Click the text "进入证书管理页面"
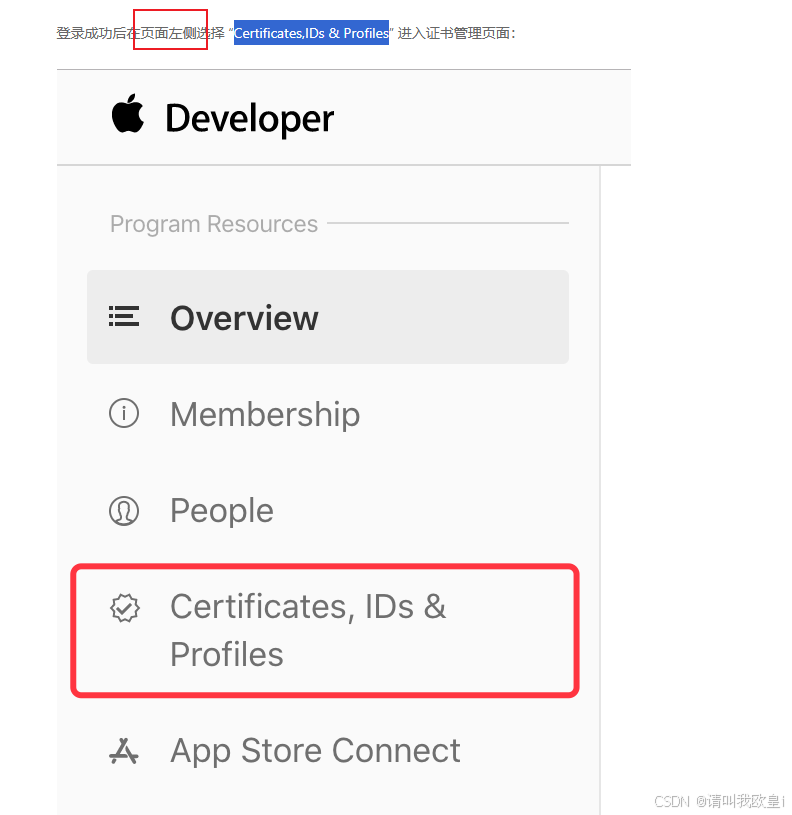Screen dimensions: 792x815 454,33
